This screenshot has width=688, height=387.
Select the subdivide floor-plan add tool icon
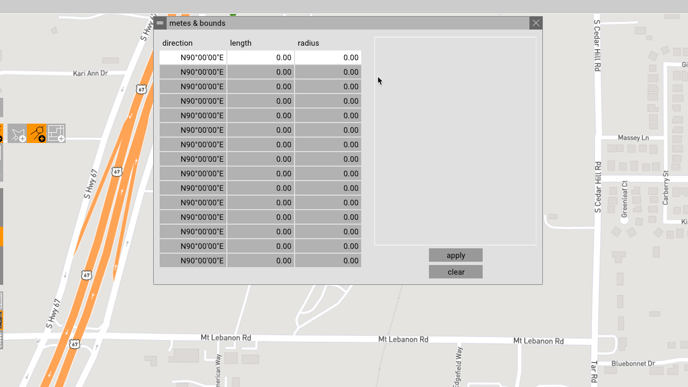(56, 133)
